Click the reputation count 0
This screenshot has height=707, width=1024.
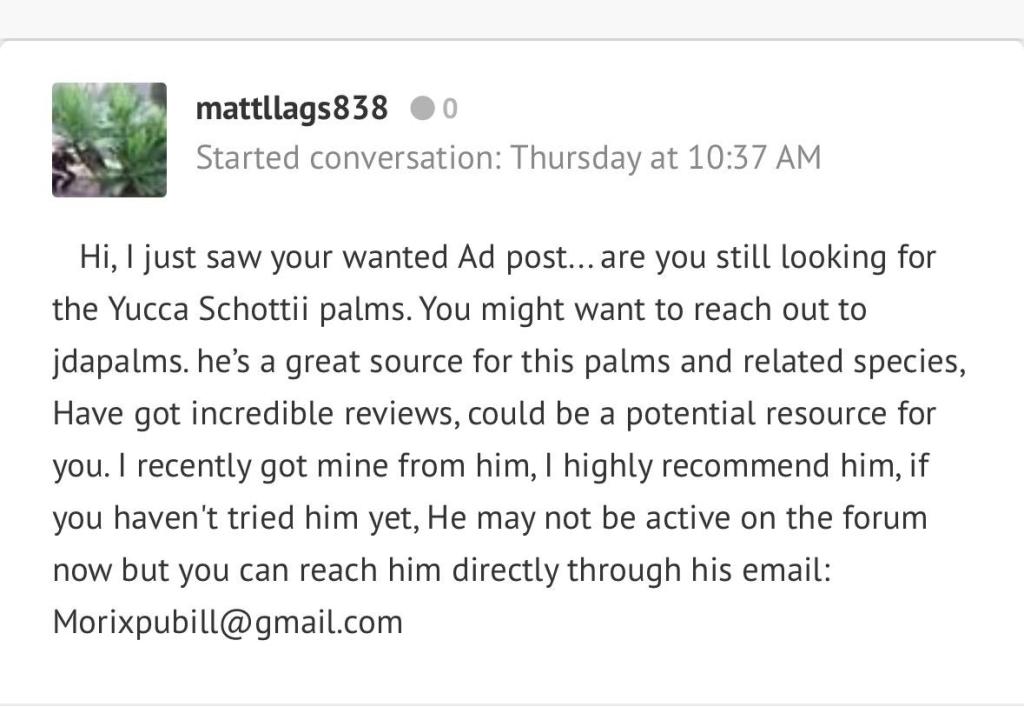click(x=450, y=108)
